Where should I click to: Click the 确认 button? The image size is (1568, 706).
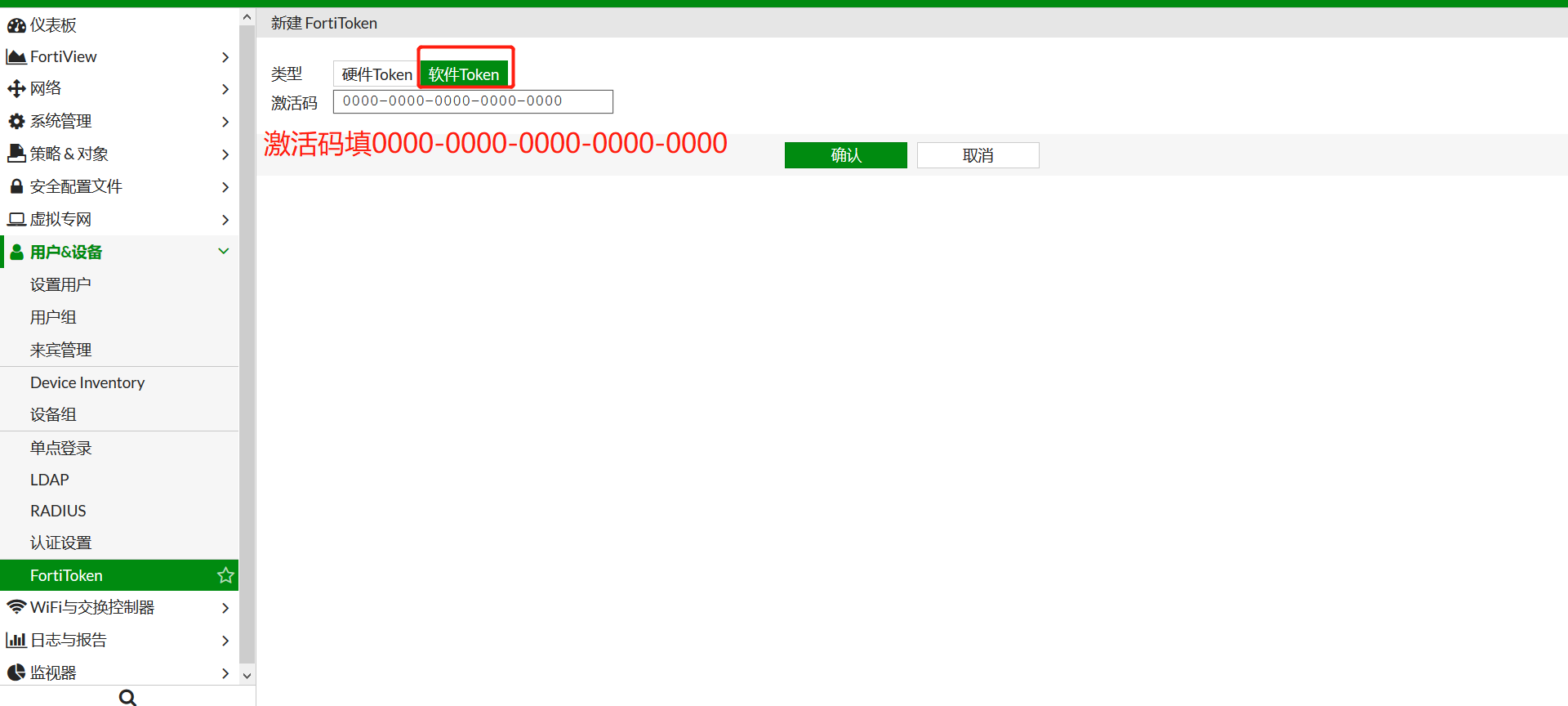pyautogui.click(x=846, y=155)
